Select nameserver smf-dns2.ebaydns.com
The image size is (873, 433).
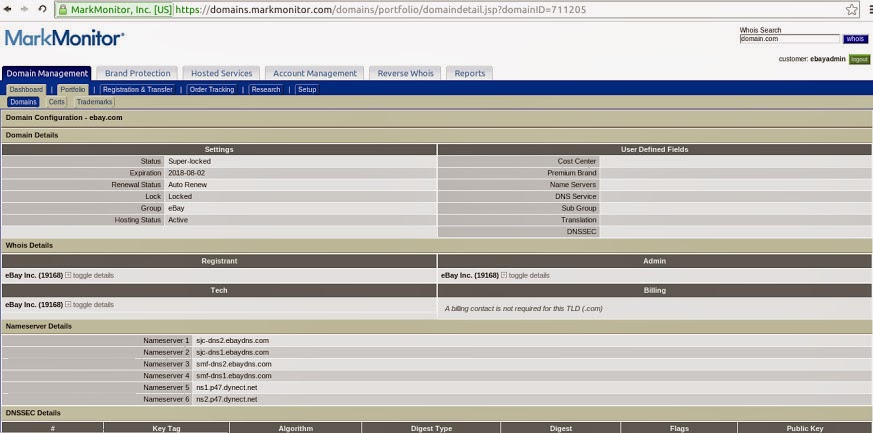[234, 364]
